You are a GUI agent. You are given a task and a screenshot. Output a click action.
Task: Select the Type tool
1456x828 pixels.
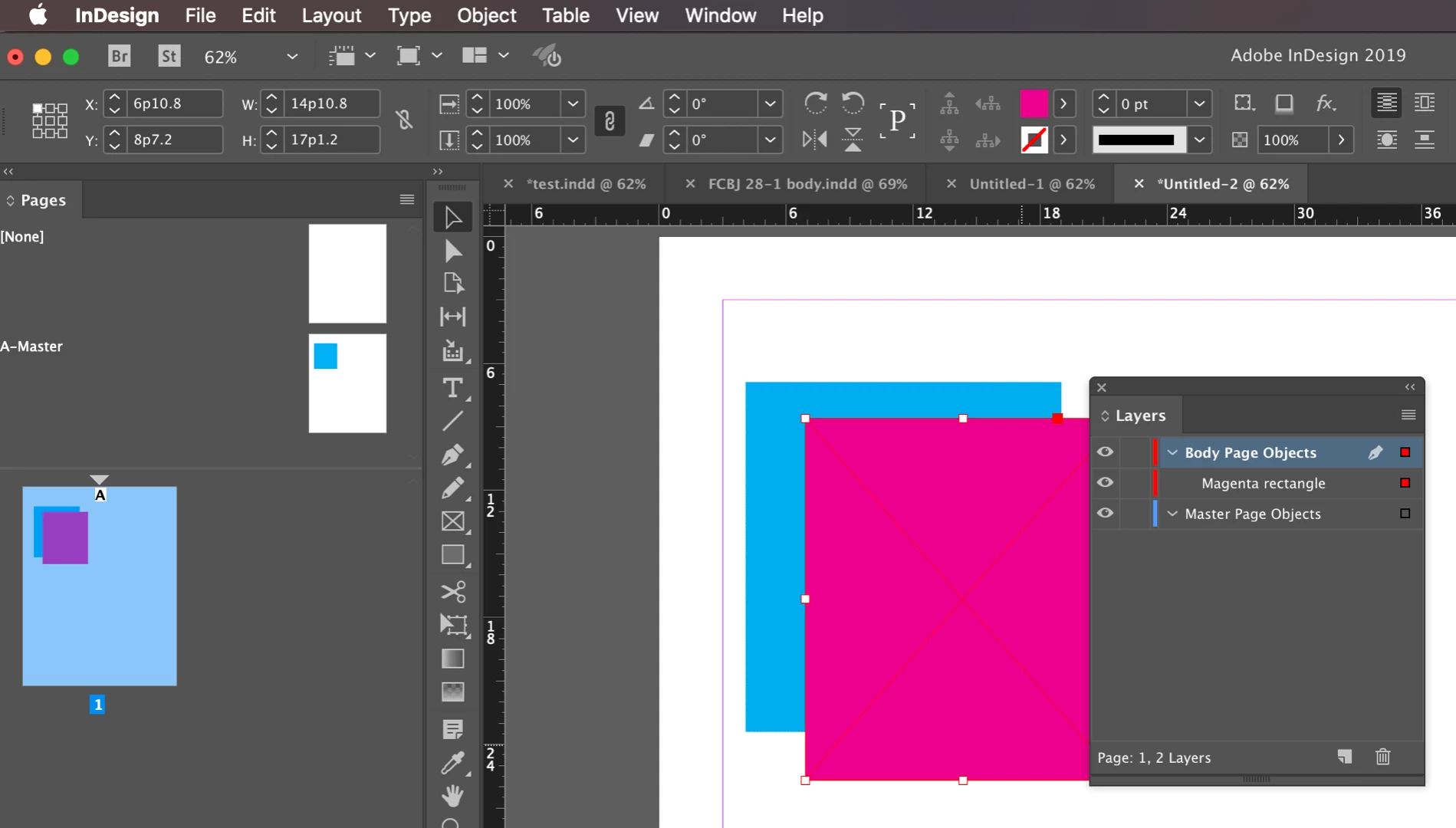(x=452, y=388)
